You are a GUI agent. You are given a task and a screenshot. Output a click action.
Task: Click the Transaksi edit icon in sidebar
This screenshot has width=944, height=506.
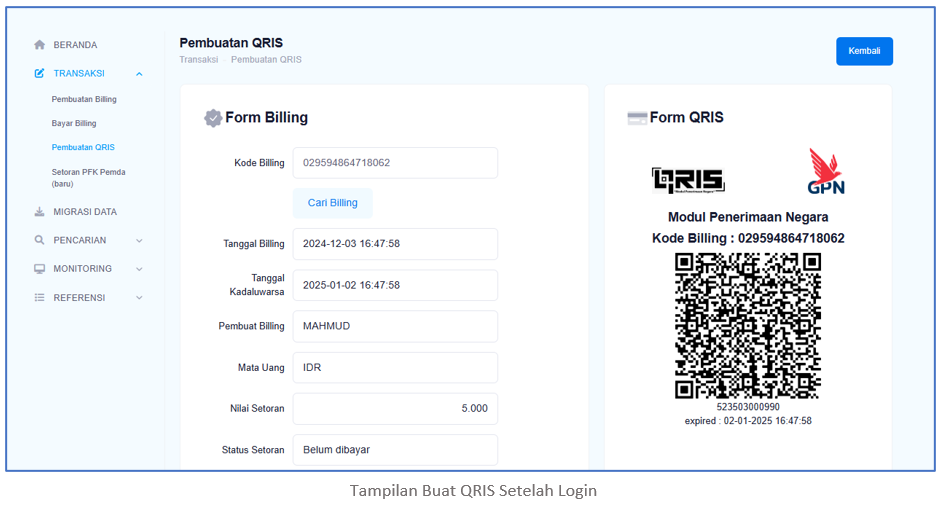click(40, 73)
